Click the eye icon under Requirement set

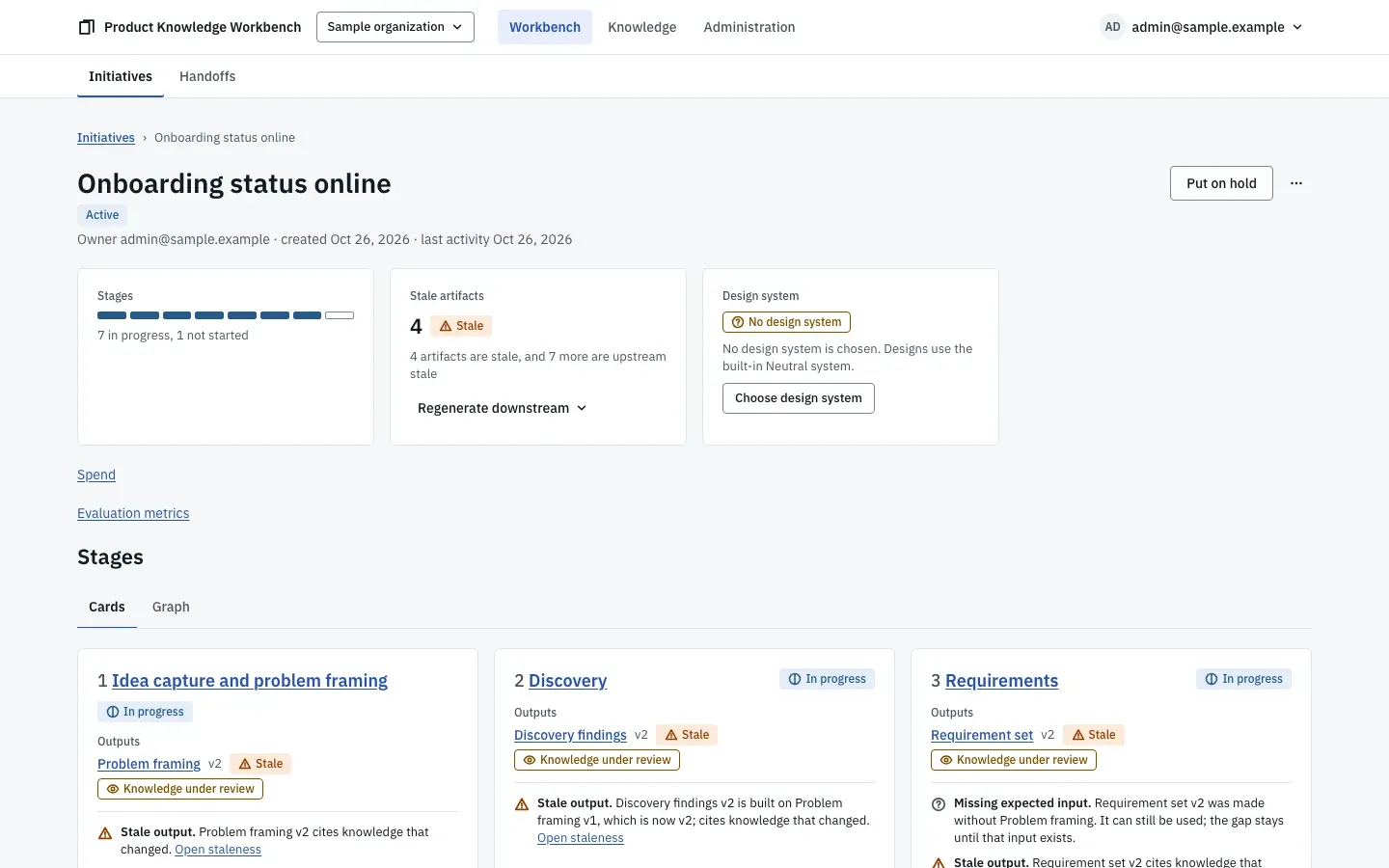[946, 760]
